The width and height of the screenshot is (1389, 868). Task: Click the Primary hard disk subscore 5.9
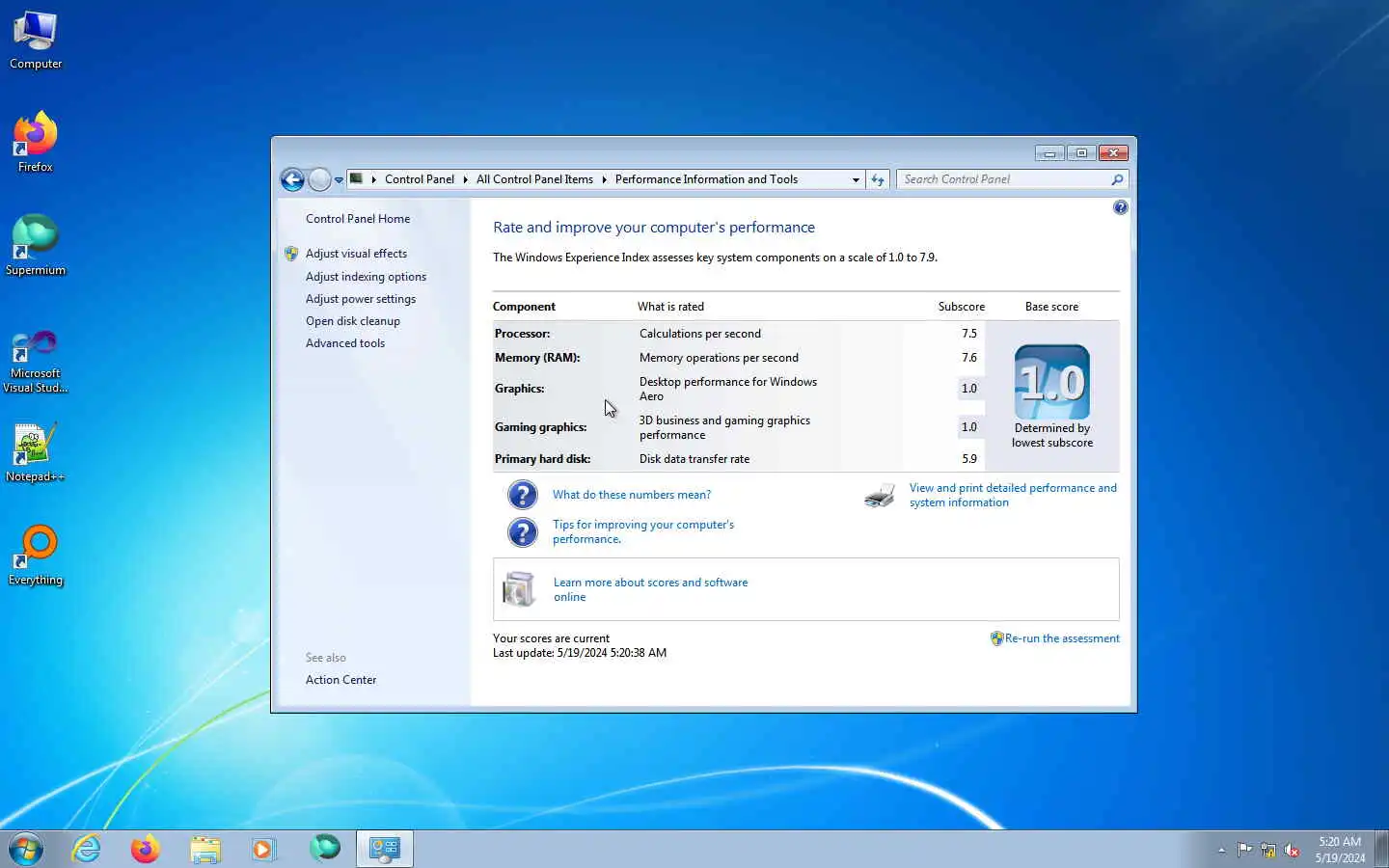coord(969,459)
